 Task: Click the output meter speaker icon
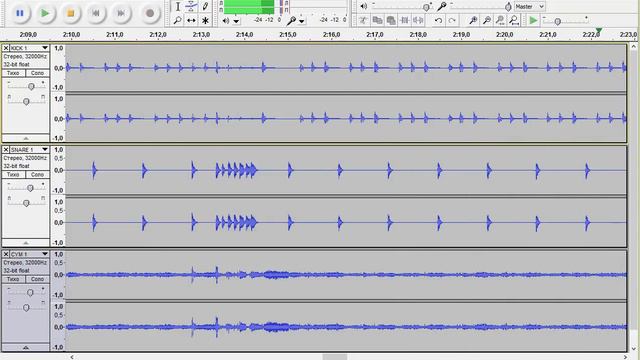click(x=226, y=20)
